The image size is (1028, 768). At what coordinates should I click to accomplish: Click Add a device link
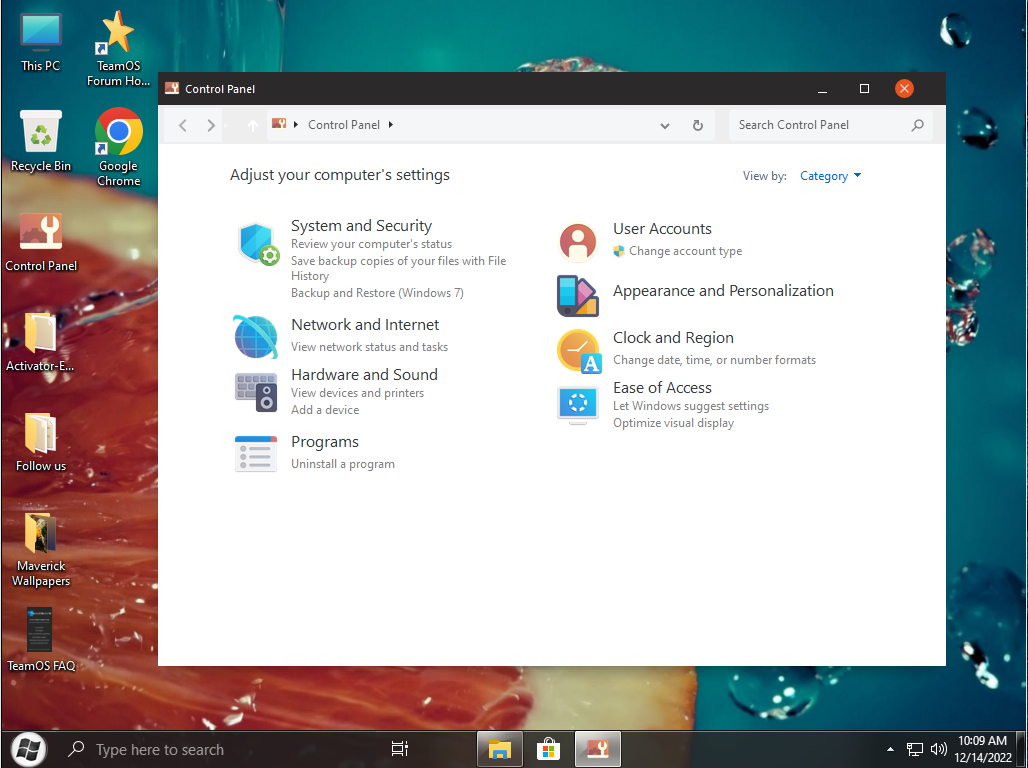click(325, 410)
